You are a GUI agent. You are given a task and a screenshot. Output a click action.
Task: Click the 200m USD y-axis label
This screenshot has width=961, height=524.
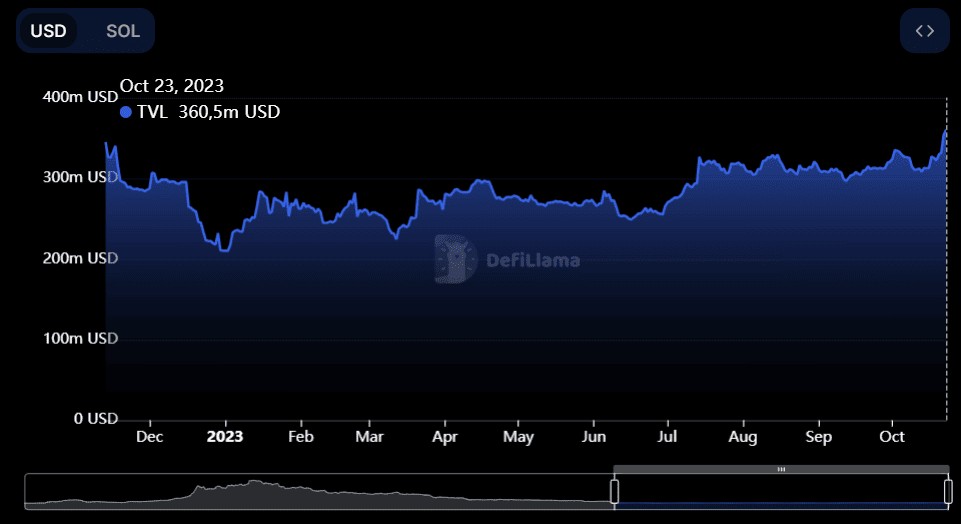tap(80, 258)
